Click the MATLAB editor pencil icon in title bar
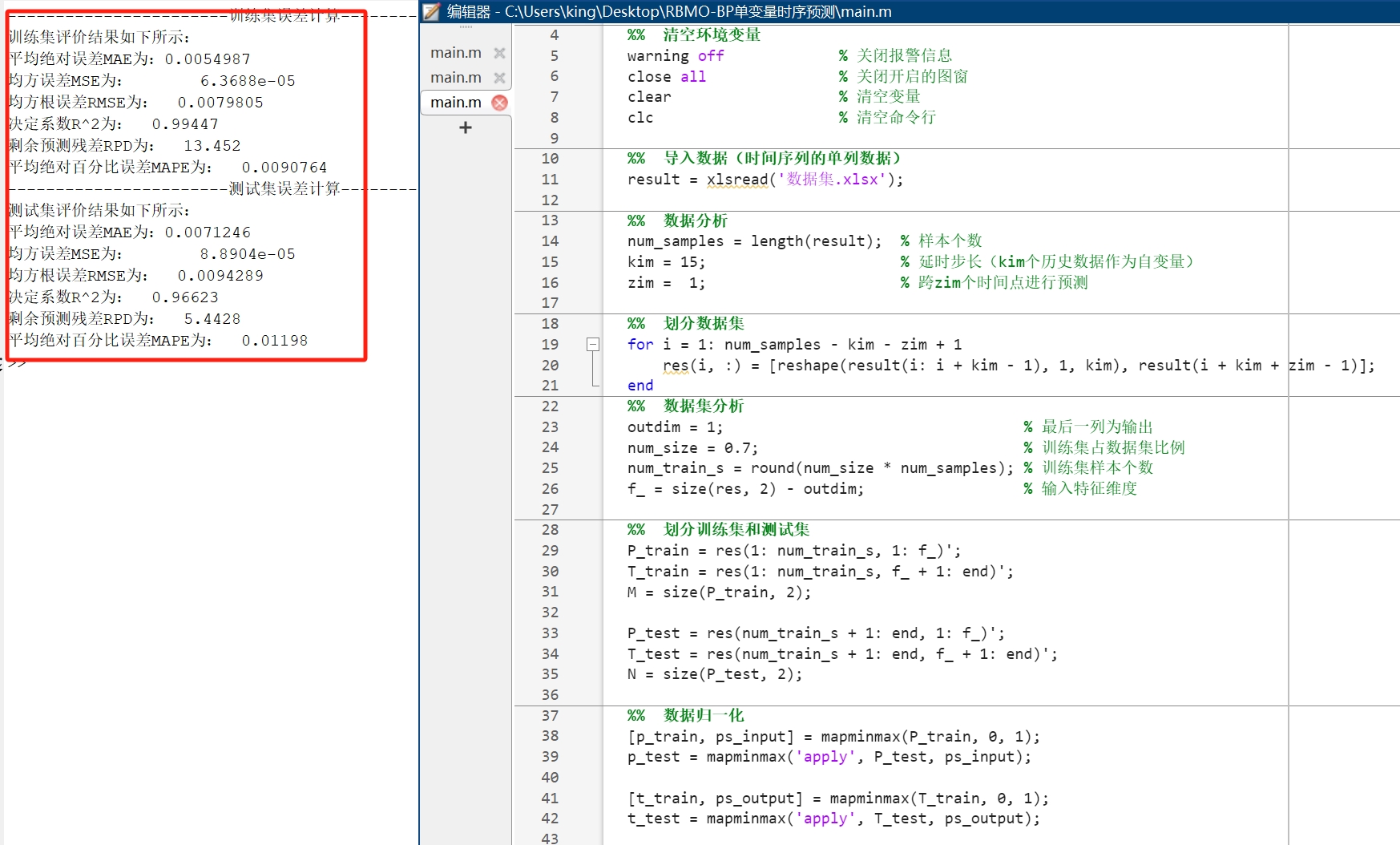Image resolution: width=1400 pixels, height=845 pixels. [x=431, y=11]
